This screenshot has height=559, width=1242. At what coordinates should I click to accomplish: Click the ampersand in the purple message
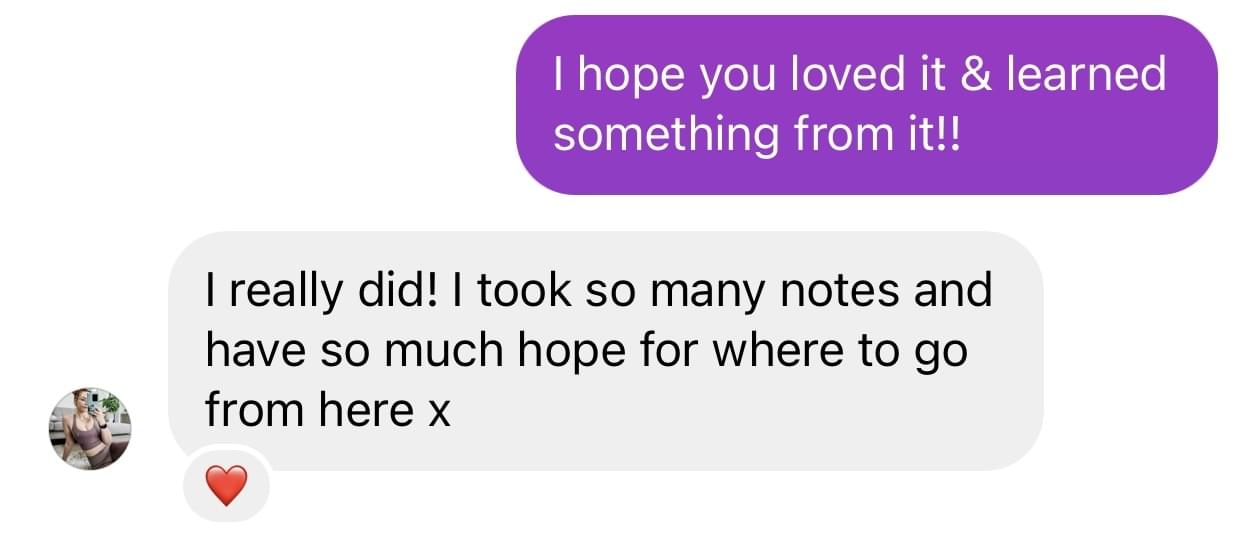tap(976, 76)
